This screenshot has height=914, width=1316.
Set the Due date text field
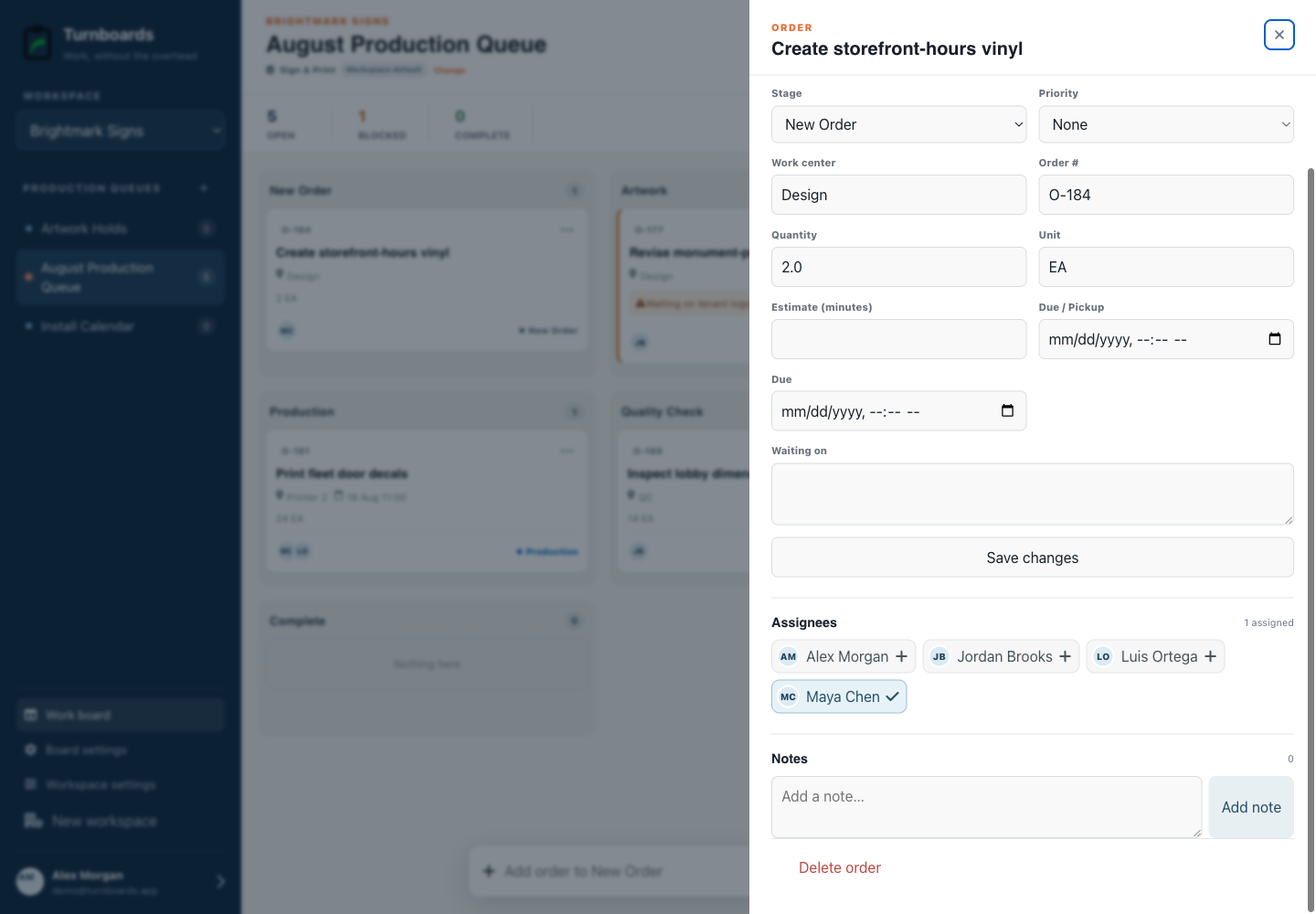[850, 412]
